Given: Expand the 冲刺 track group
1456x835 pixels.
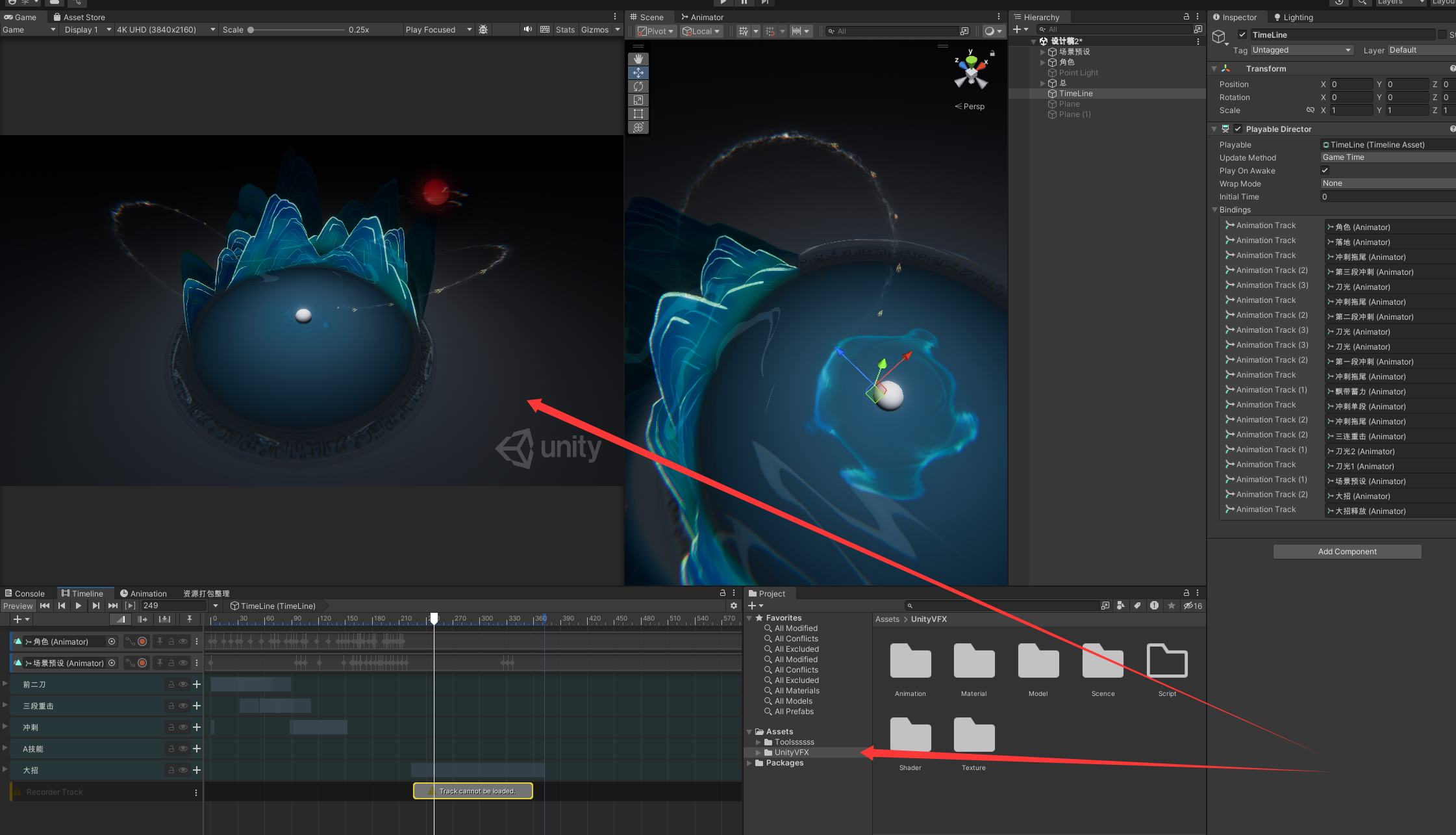Looking at the screenshot, I should click(x=5, y=726).
